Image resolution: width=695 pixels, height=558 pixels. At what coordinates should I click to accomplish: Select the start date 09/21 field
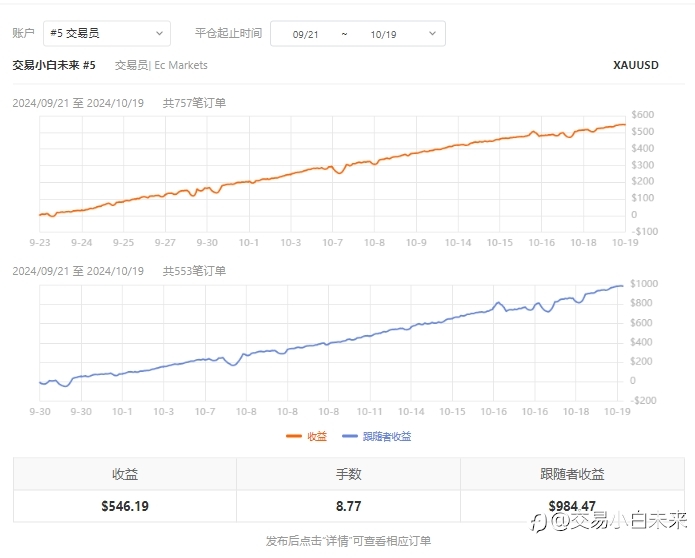(305, 35)
